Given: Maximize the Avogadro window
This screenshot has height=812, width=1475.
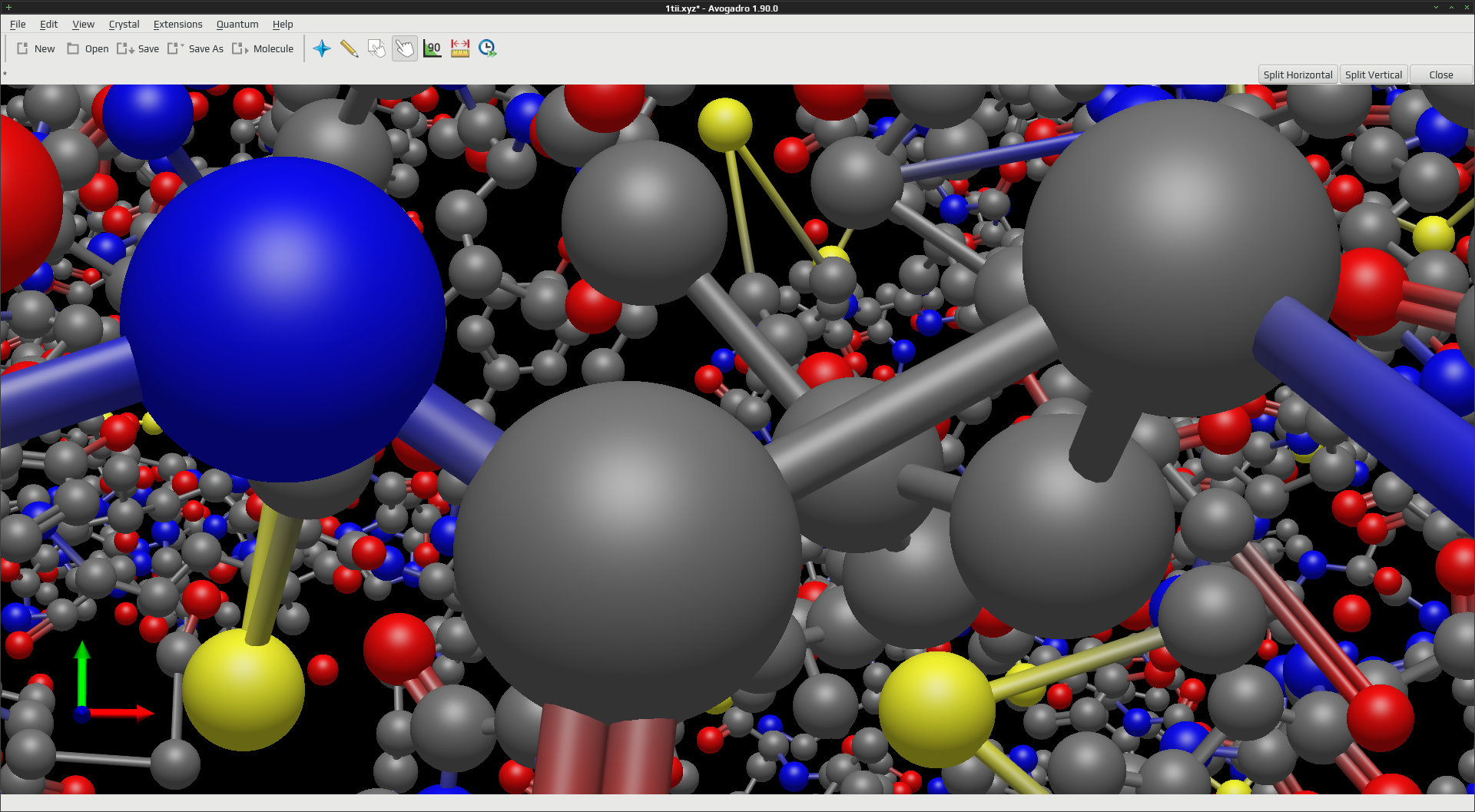Looking at the screenshot, I should coord(1451,8).
